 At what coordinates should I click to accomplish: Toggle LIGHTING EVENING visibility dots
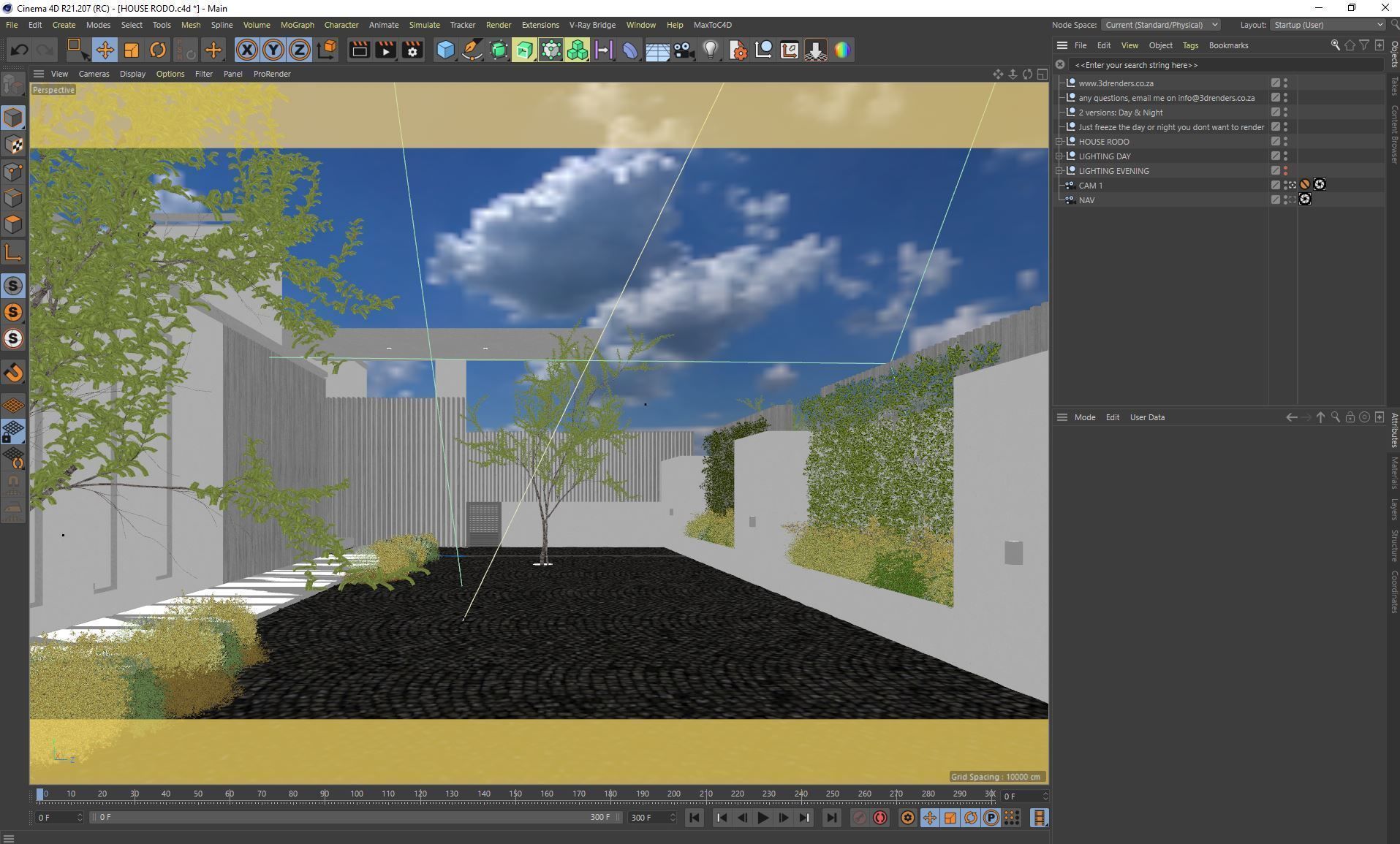(x=1286, y=171)
